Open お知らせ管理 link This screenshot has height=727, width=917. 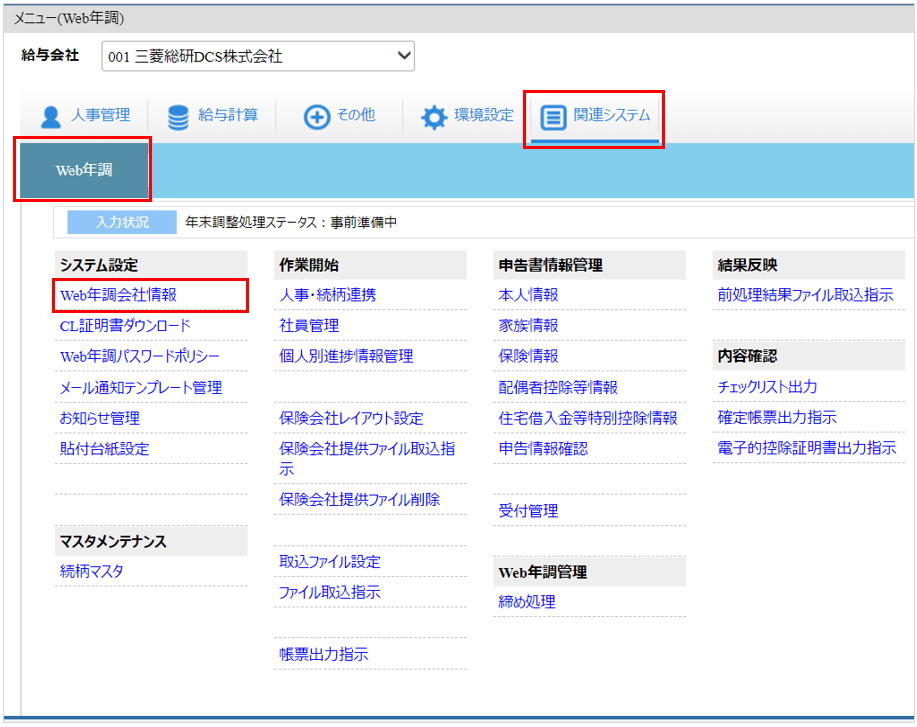(99, 418)
